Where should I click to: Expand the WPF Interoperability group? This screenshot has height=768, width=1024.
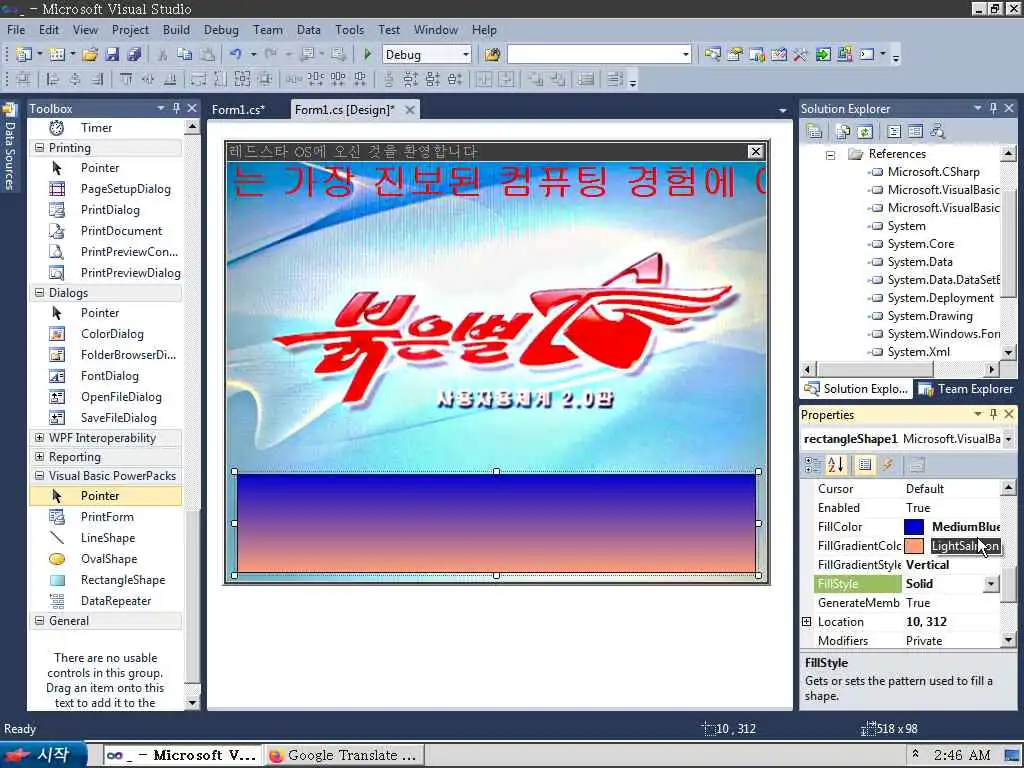[39, 438]
